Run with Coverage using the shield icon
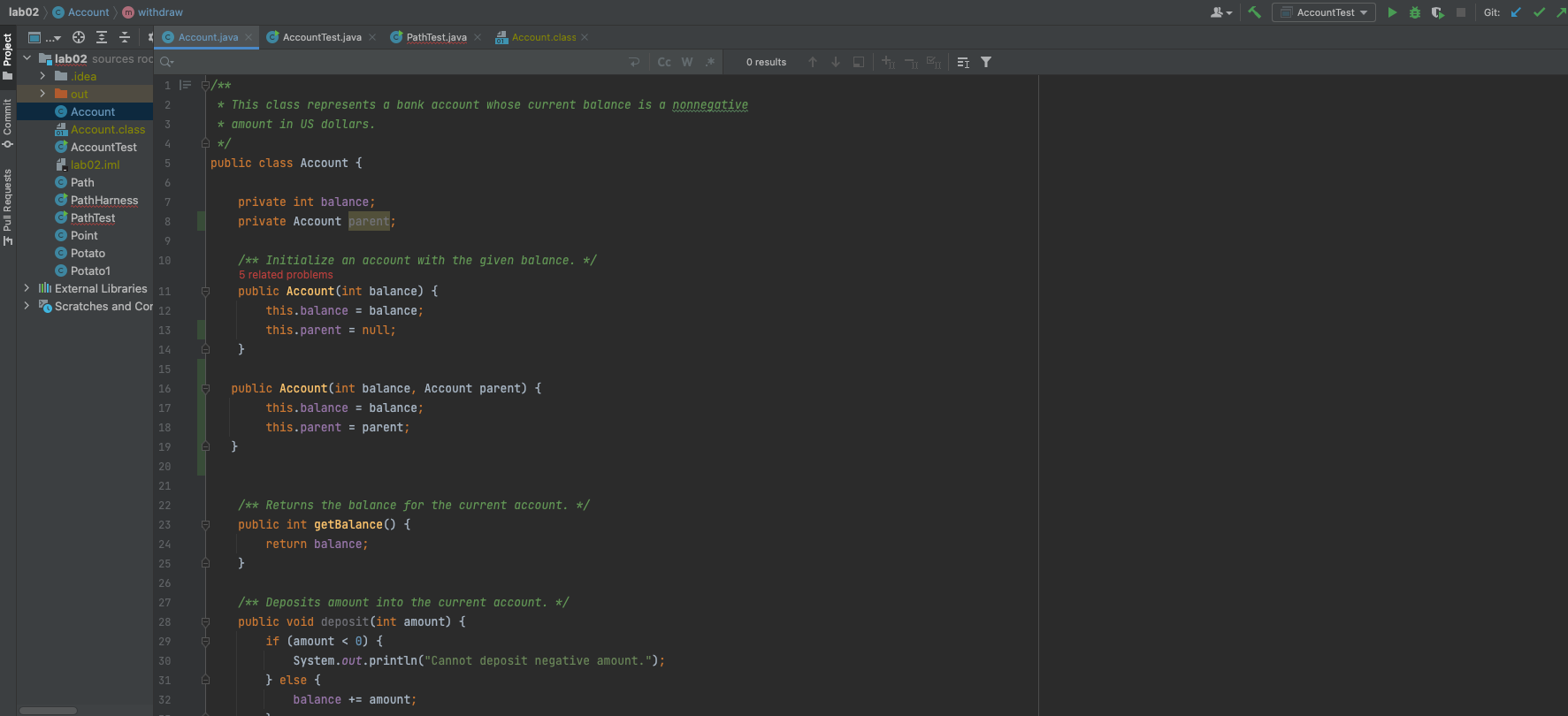The height and width of the screenshot is (716, 1568). (1437, 12)
